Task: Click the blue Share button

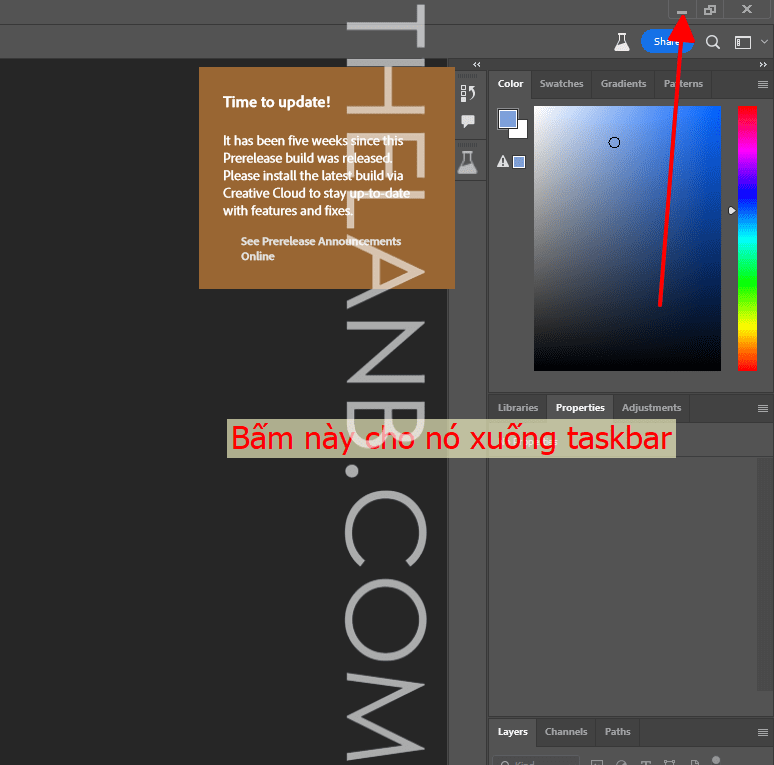Action: coord(666,42)
